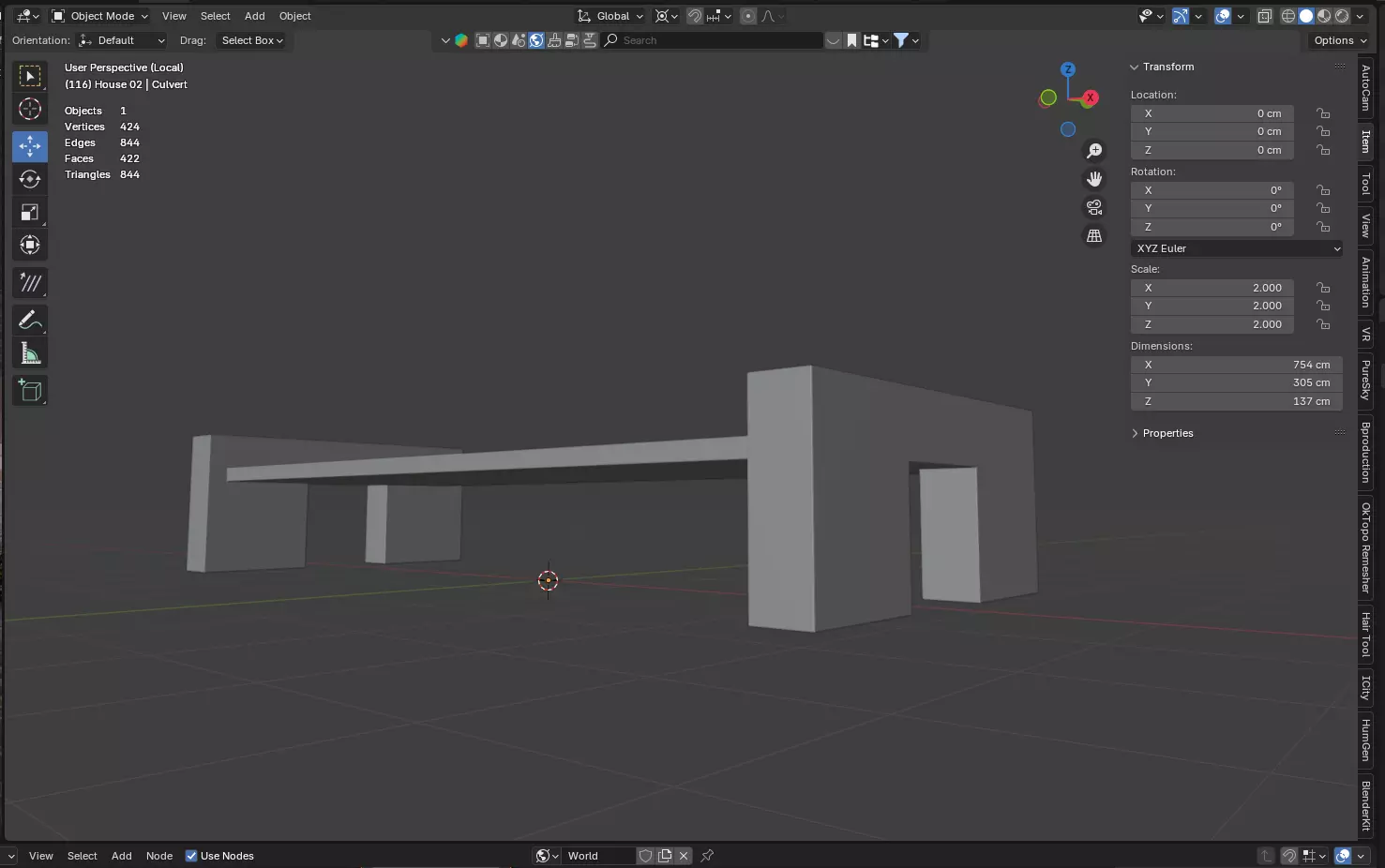Click the zoom magnifier viewport gizmo

click(1094, 151)
